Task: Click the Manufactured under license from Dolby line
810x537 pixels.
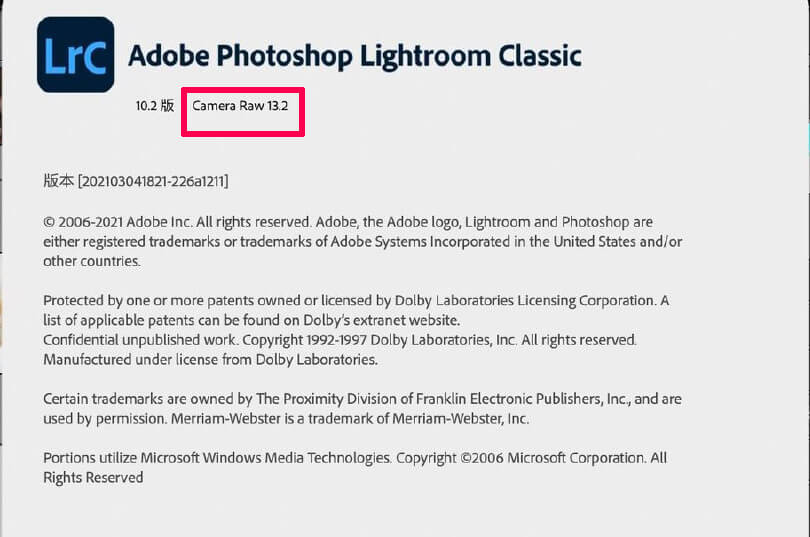Action: 210,359
